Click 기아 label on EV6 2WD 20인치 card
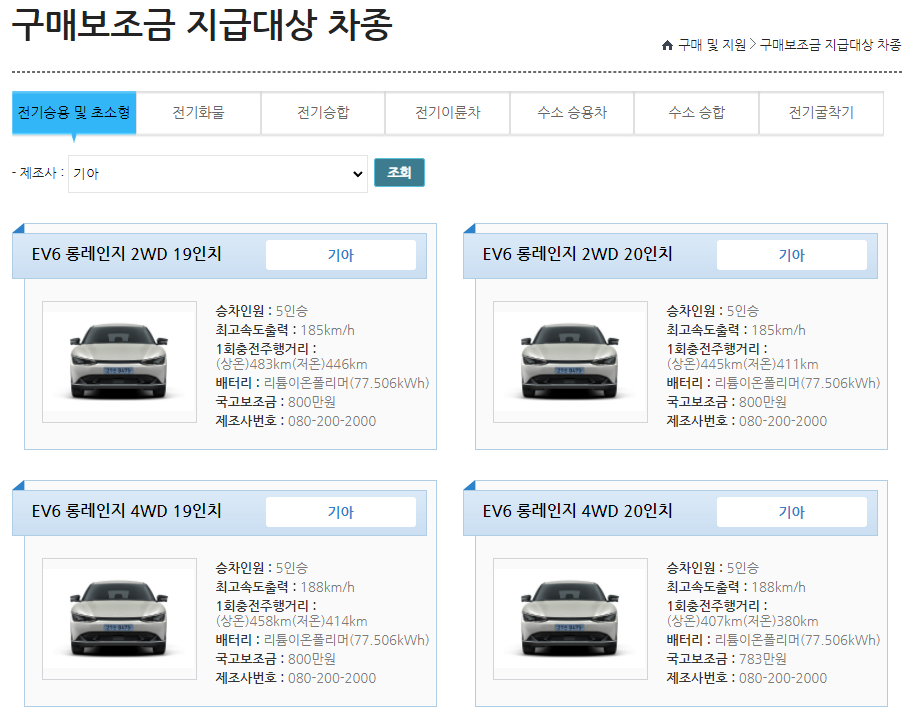 (x=791, y=255)
